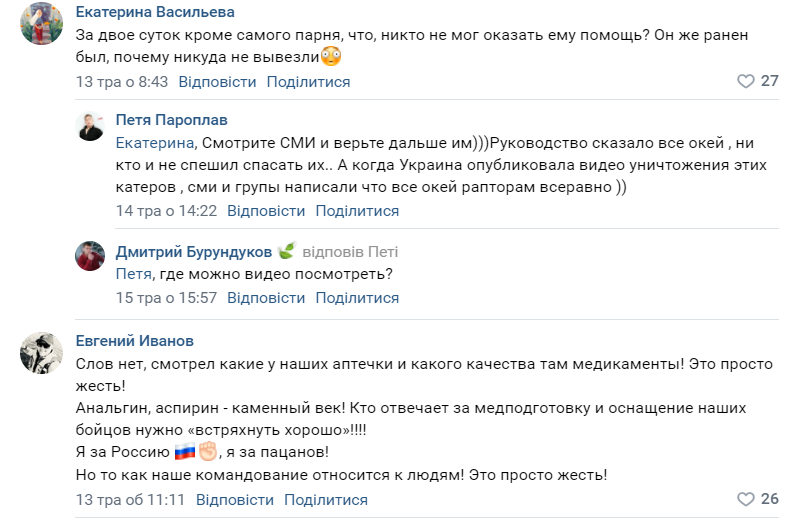Click Відповісти under Петя Пароплав's comment
The width and height of the screenshot is (803, 523).
click(x=266, y=211)
